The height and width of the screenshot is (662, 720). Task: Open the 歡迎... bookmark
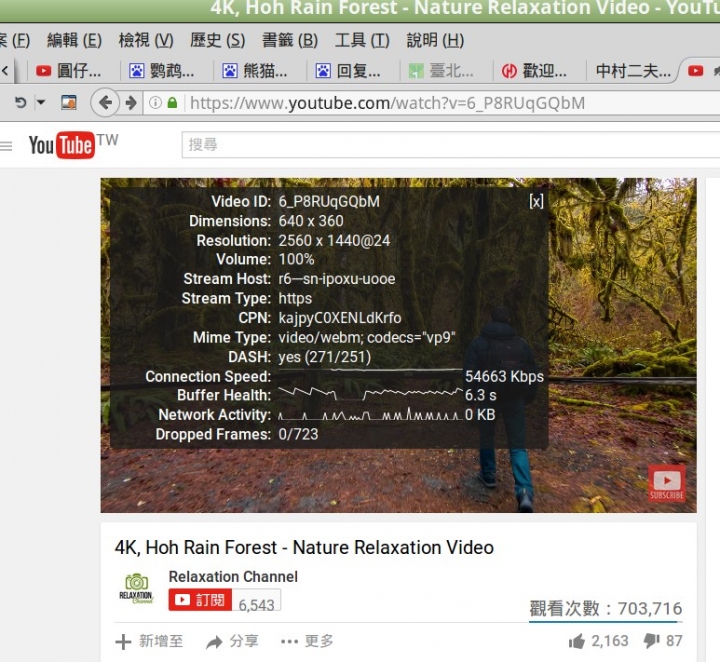pyautogui.click(x=534, y=71)
